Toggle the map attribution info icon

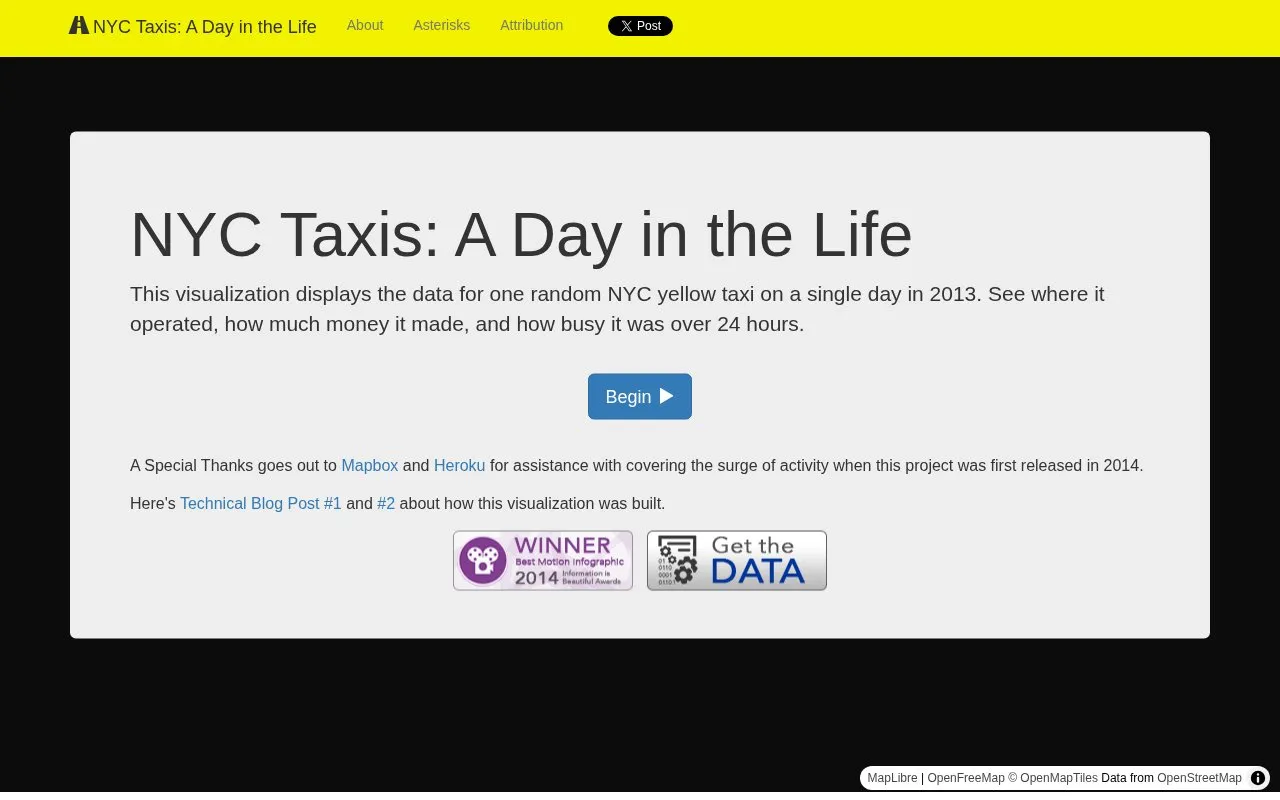click(1258, 778)
